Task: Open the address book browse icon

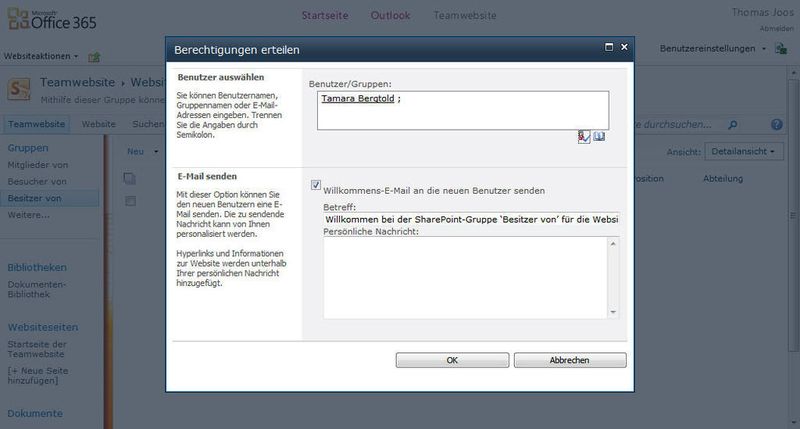Action: tap(599, 136)
